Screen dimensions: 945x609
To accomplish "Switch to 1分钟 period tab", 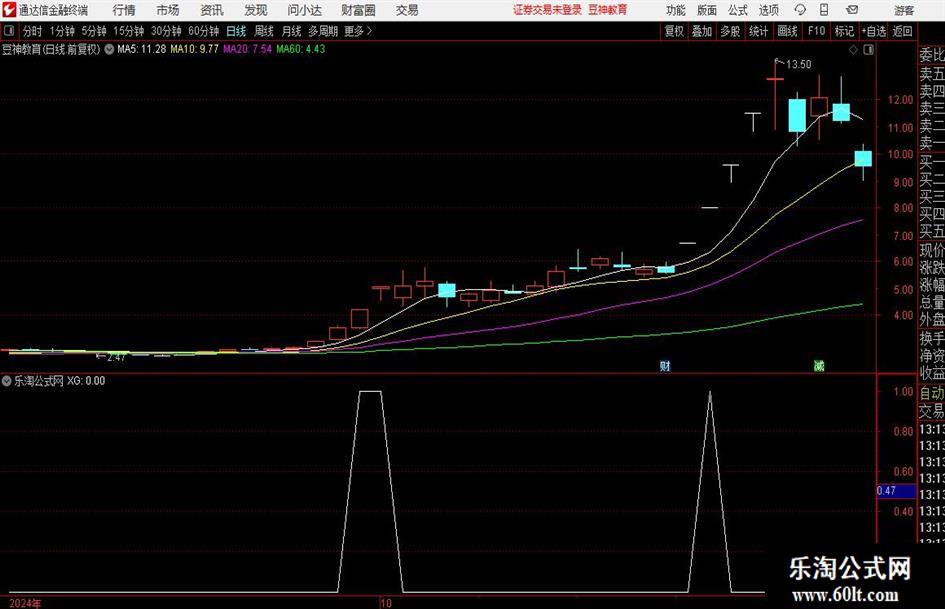I will point(62,31).
